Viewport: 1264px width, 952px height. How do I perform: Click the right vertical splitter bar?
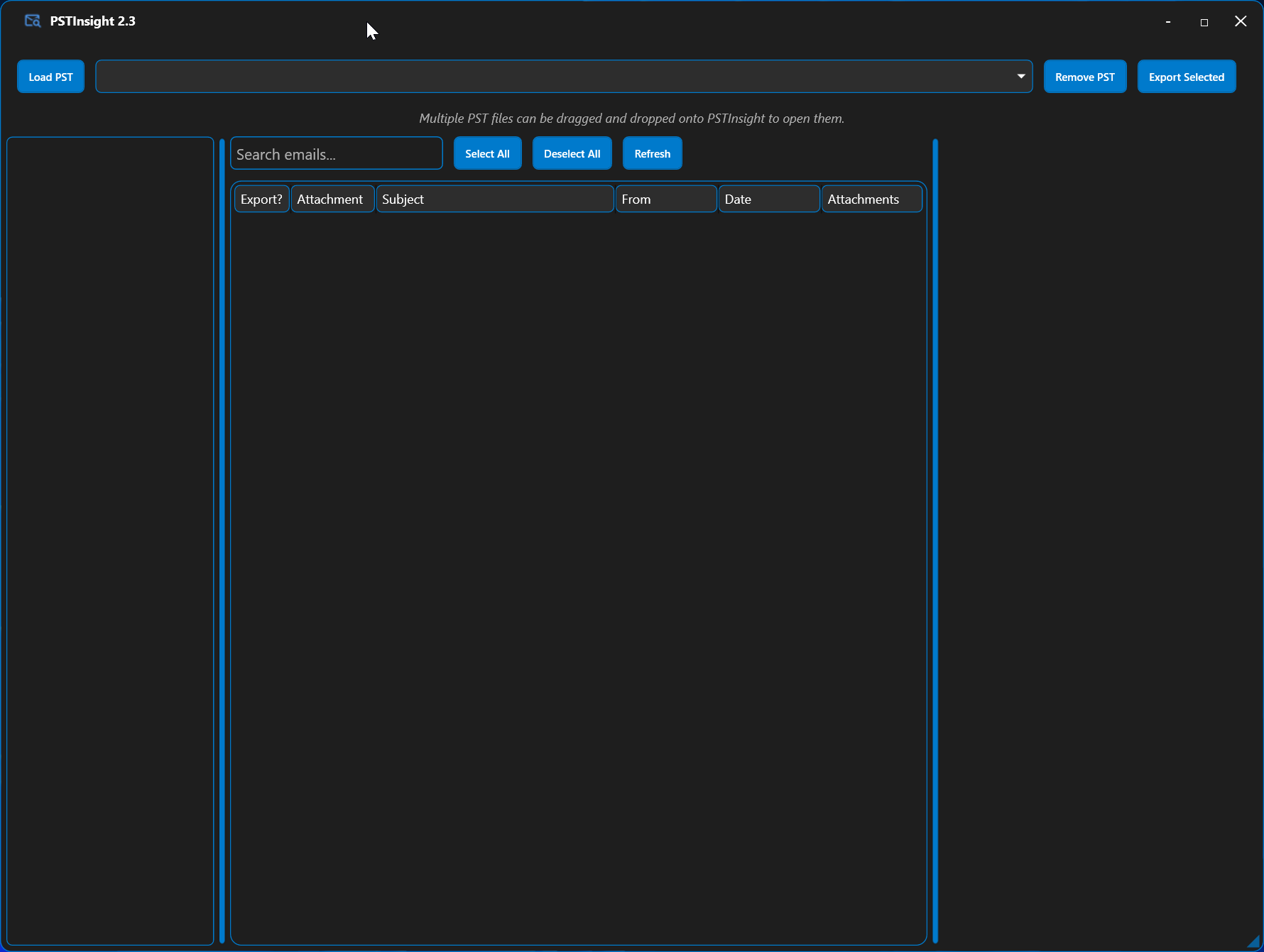point(935,541)
